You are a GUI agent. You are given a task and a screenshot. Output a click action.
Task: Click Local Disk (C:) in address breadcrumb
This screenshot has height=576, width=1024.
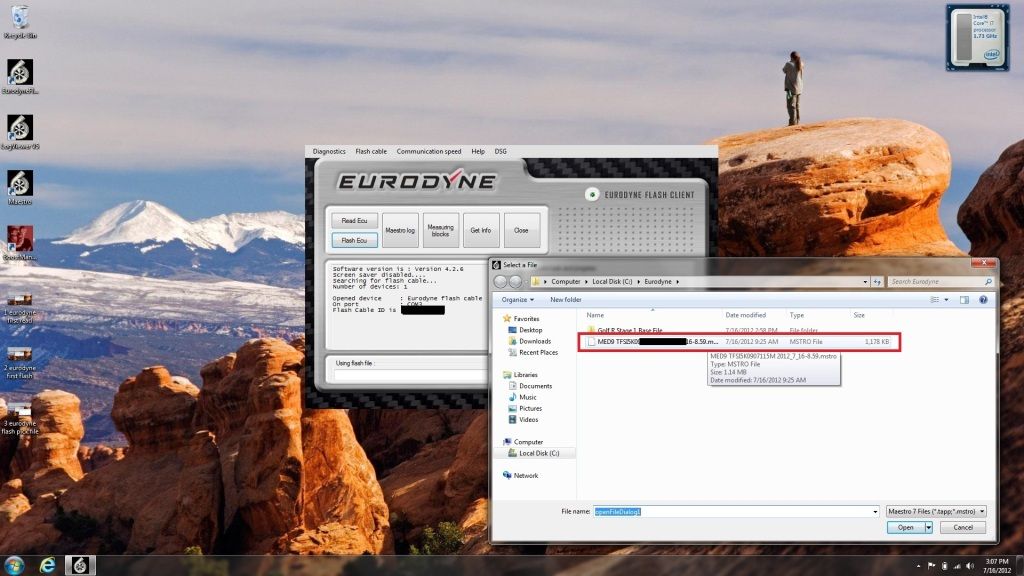click(612, 281)
